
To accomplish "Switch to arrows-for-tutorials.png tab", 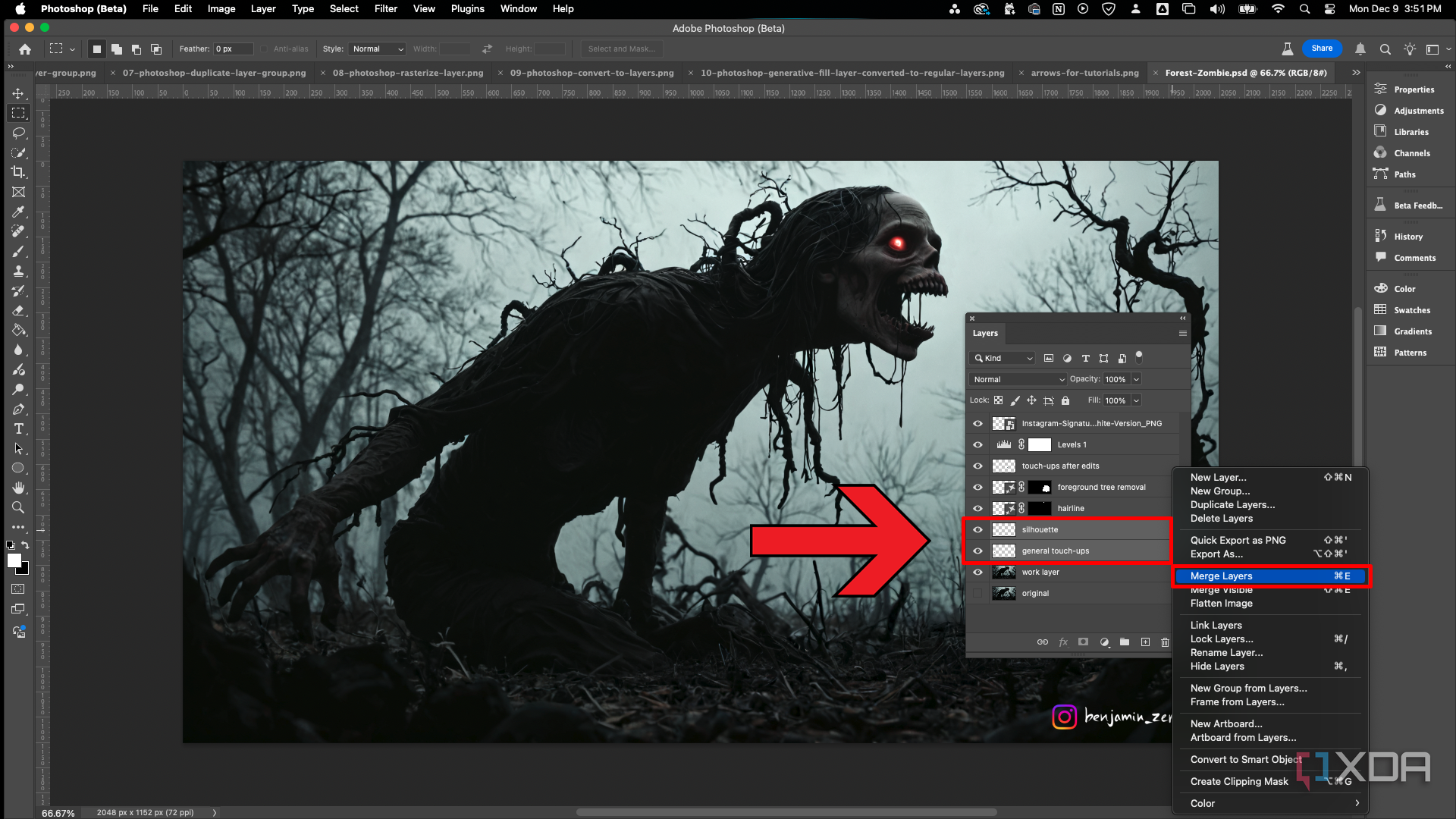I will click(x=1084, y=74).
